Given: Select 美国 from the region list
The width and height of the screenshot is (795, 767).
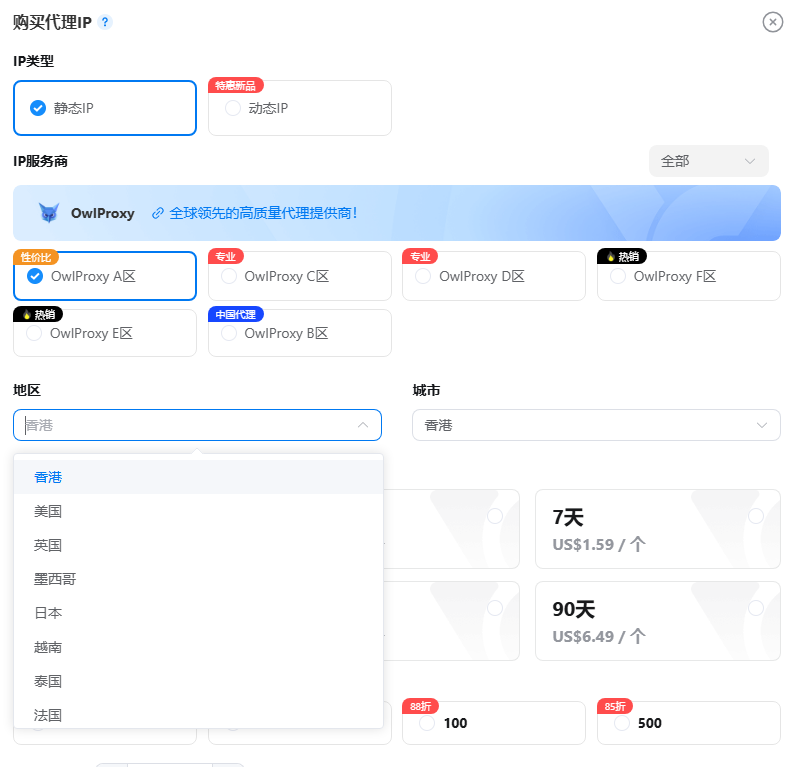Looking at the screenshot, I should (x=48, y=511).
